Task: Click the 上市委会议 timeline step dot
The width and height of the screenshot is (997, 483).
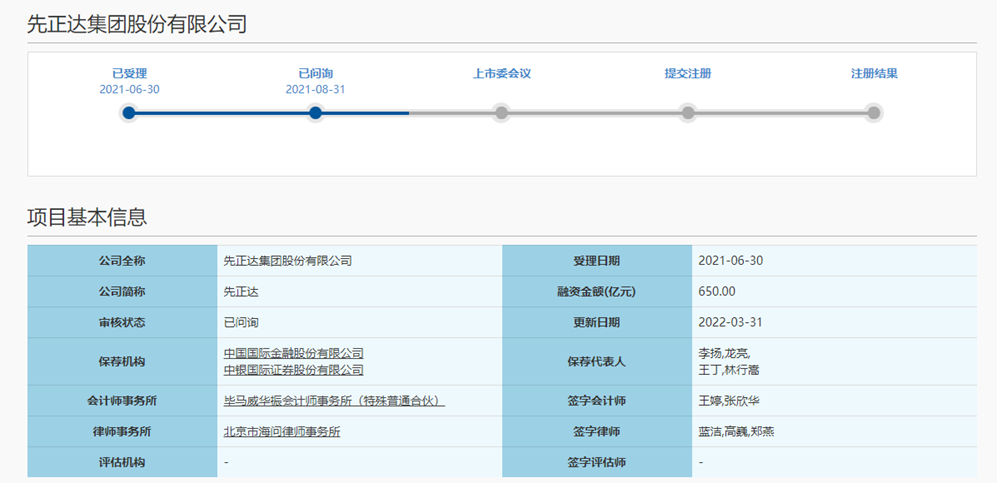Action: (502, 113)
